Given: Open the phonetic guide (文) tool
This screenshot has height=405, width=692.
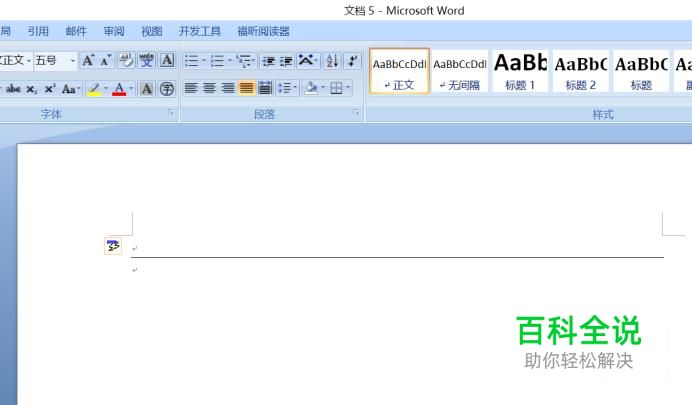Looking at the screenshot, I should coord(146,60).
